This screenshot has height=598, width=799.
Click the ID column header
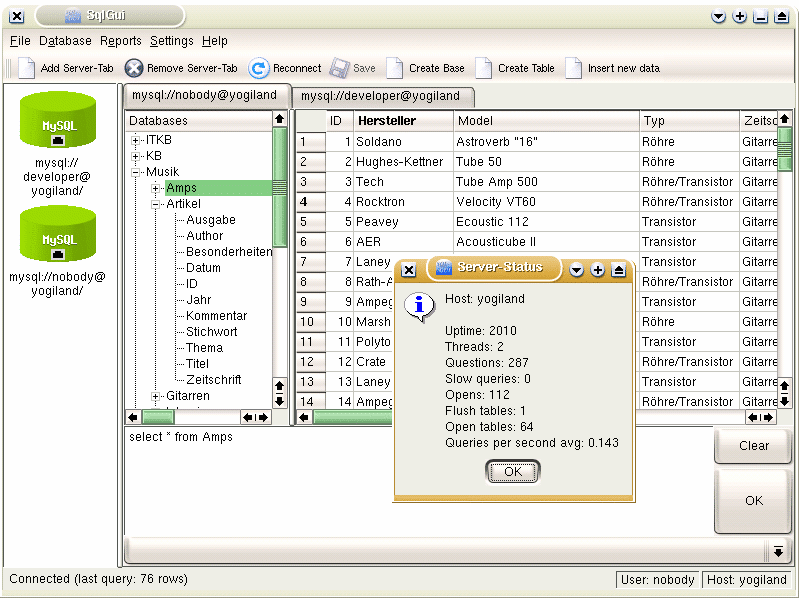[339, 121]
